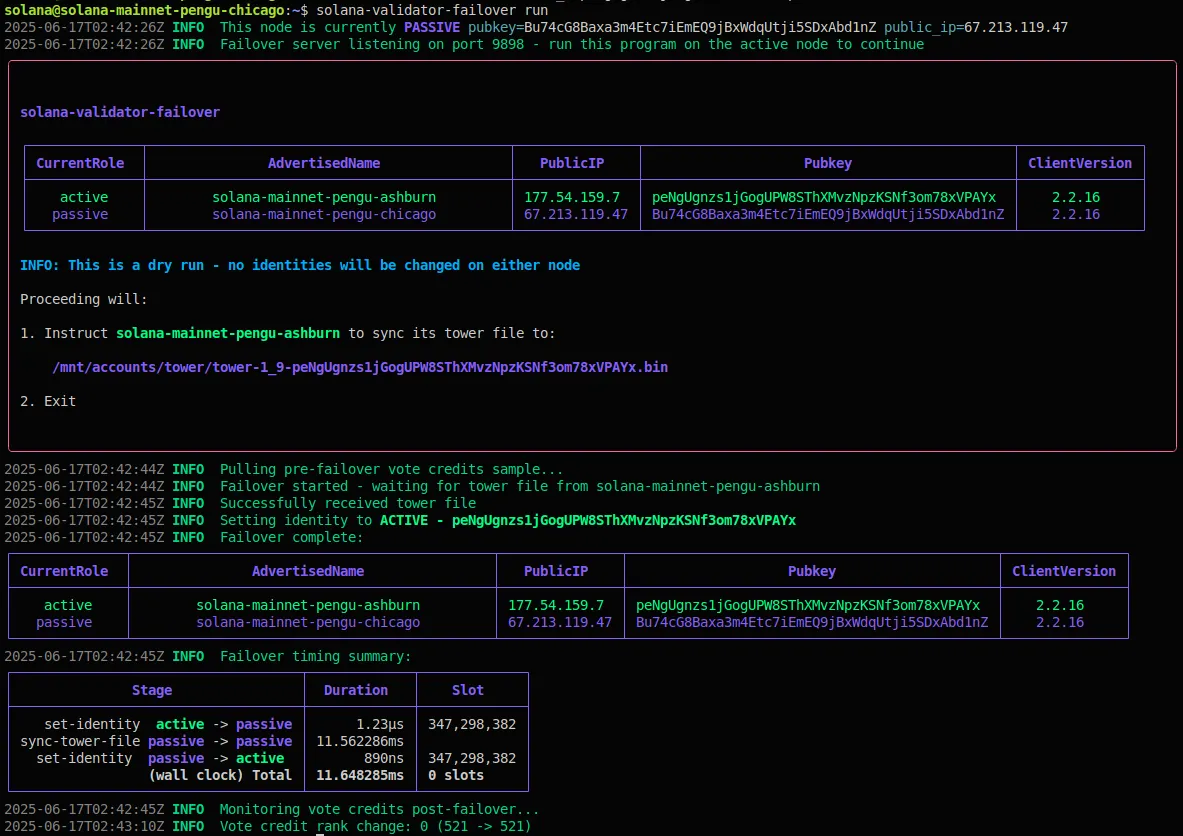Click the Duration header in the timing table

[x=356, y=690]
